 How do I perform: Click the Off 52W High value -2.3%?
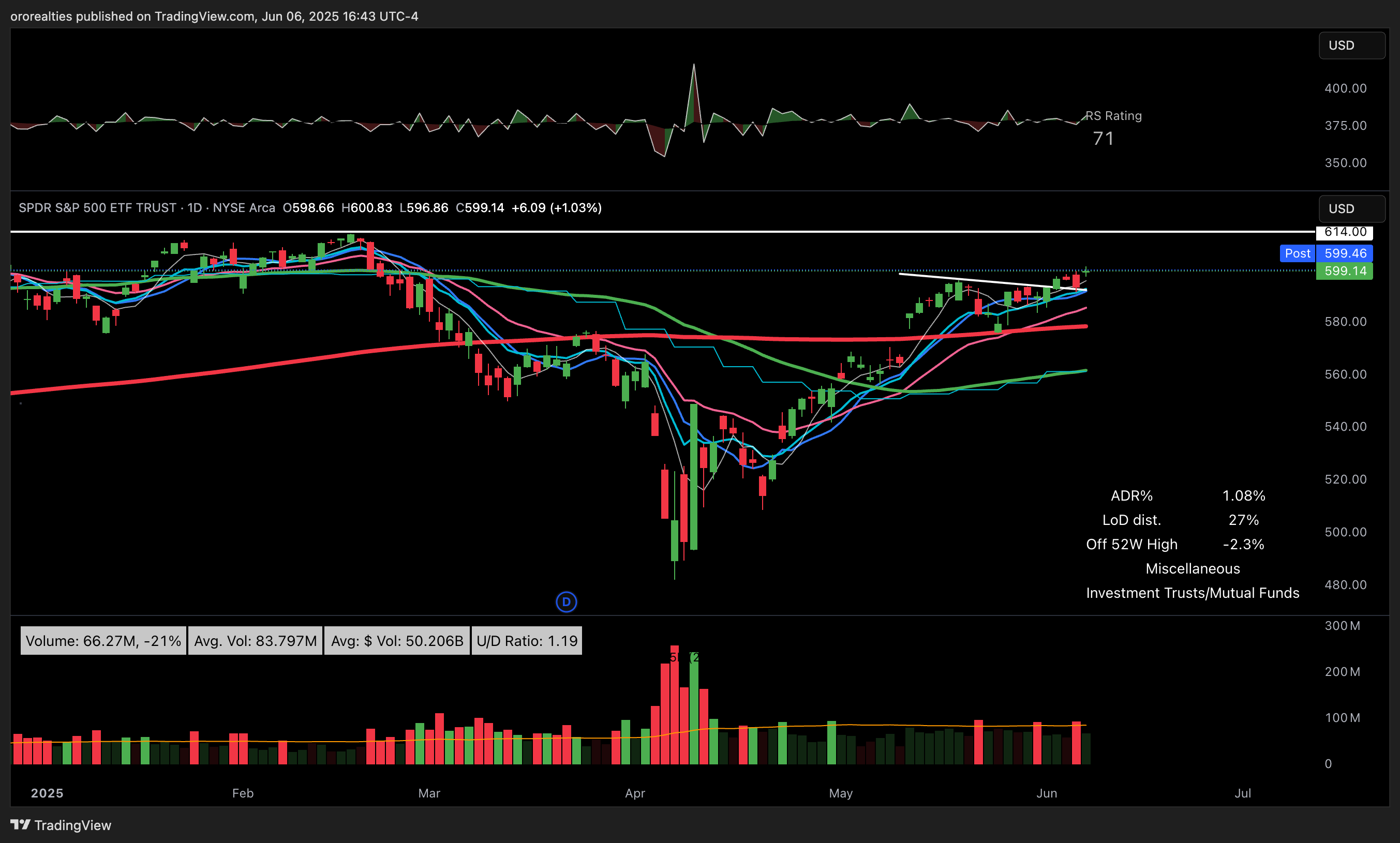point(1243,545)
